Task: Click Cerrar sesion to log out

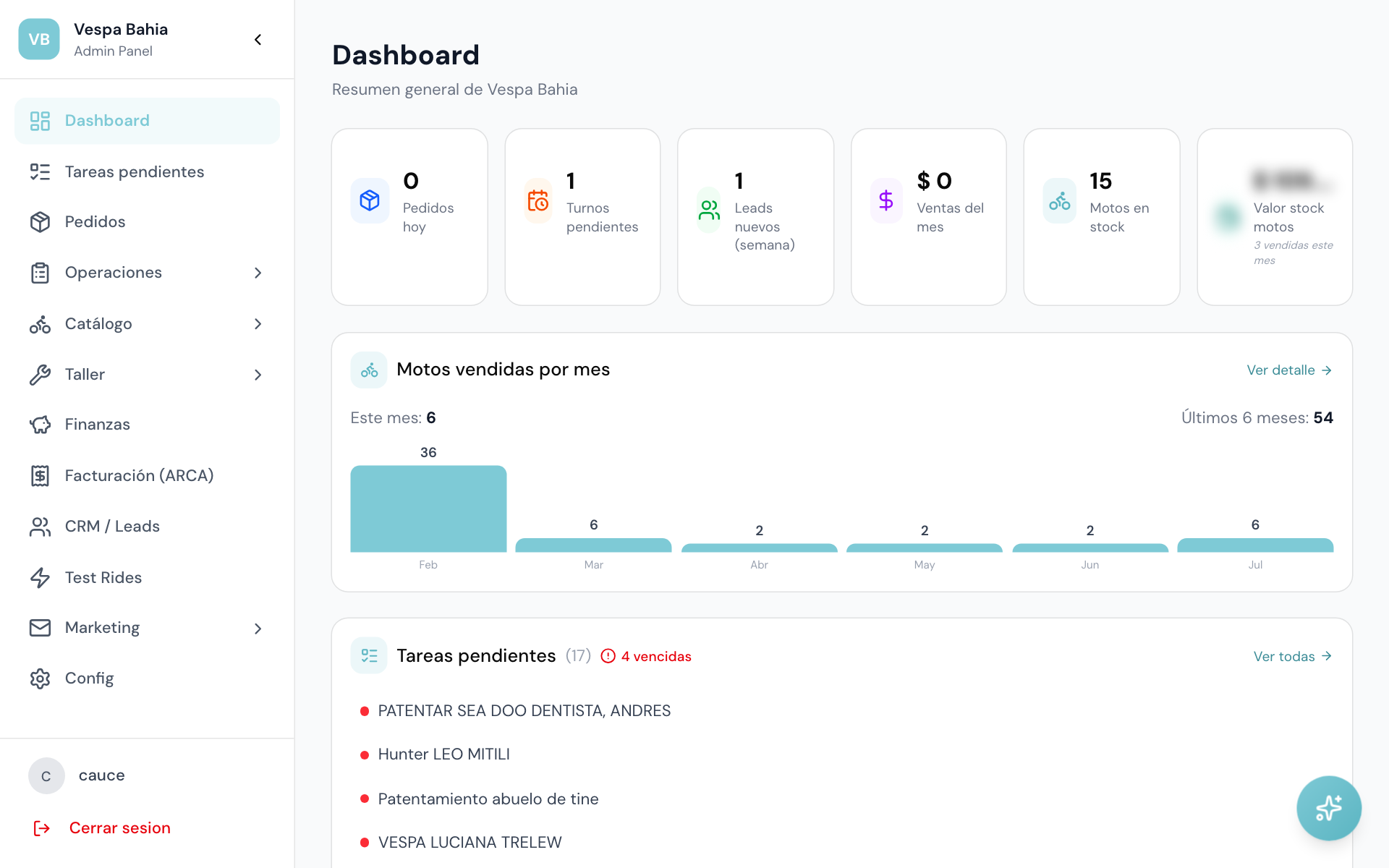Action: 119,828
